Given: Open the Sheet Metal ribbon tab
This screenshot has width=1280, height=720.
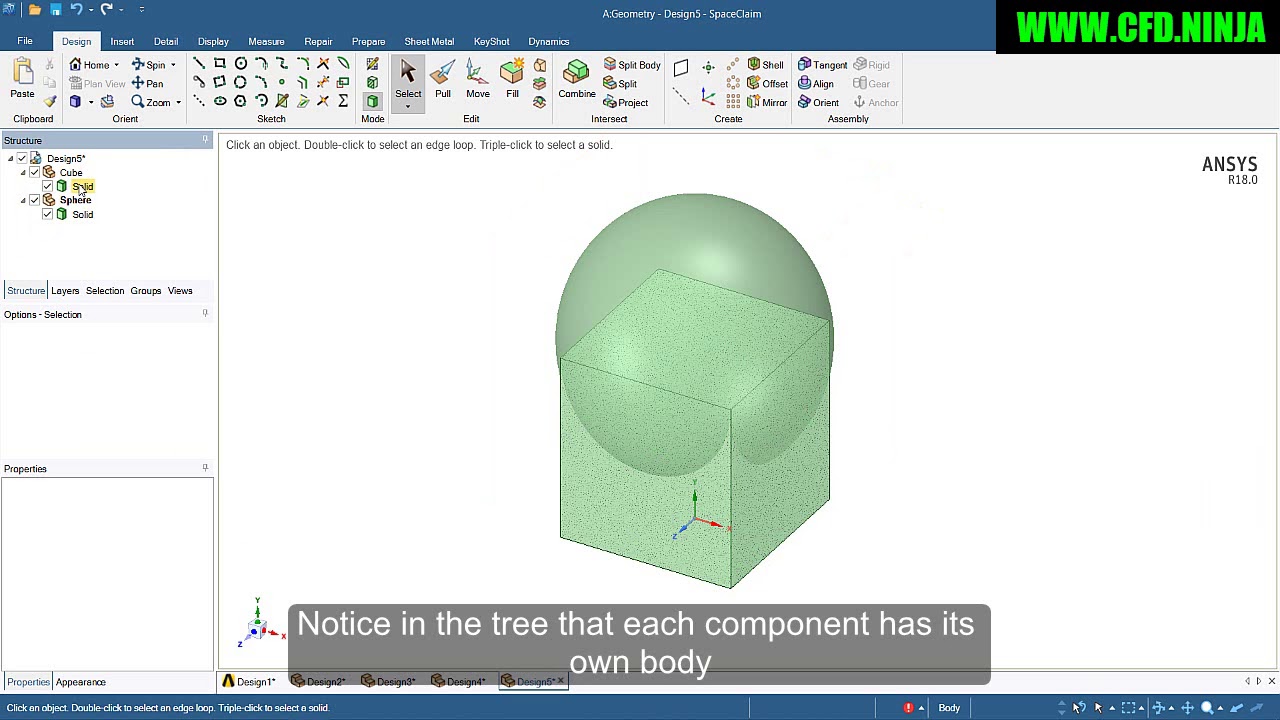Looking at the screenshot, I should pos(429,42).
